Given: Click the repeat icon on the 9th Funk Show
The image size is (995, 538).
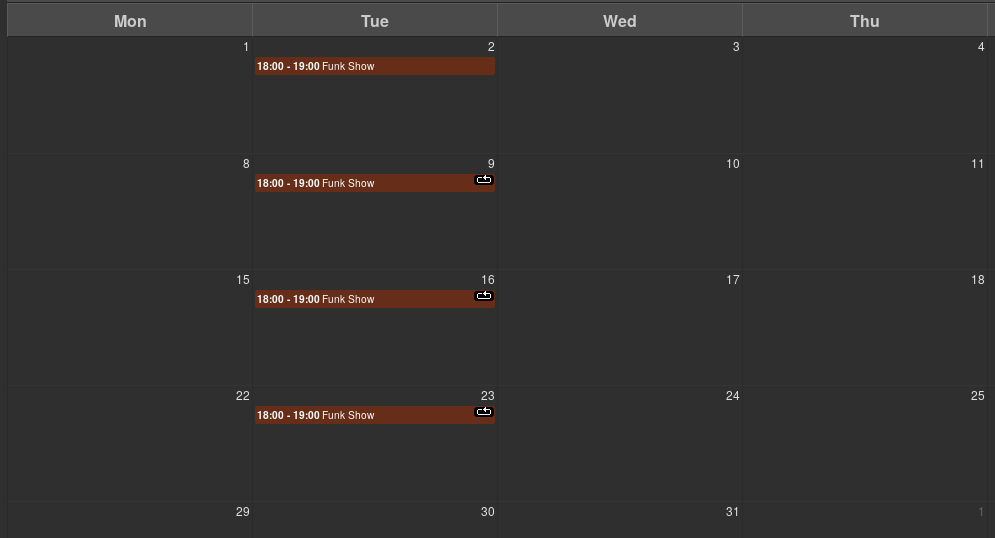Looking at the screenshot, I should point(484,180).
